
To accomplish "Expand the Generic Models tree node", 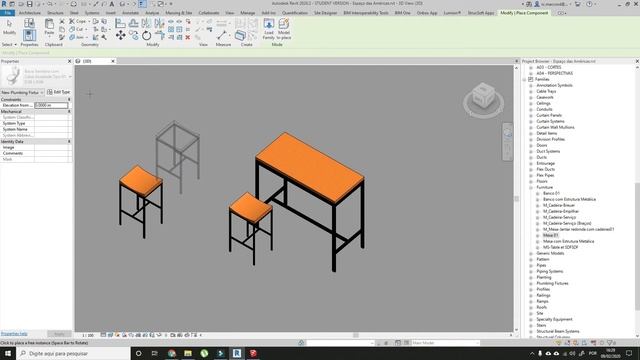I will [531, 253].
